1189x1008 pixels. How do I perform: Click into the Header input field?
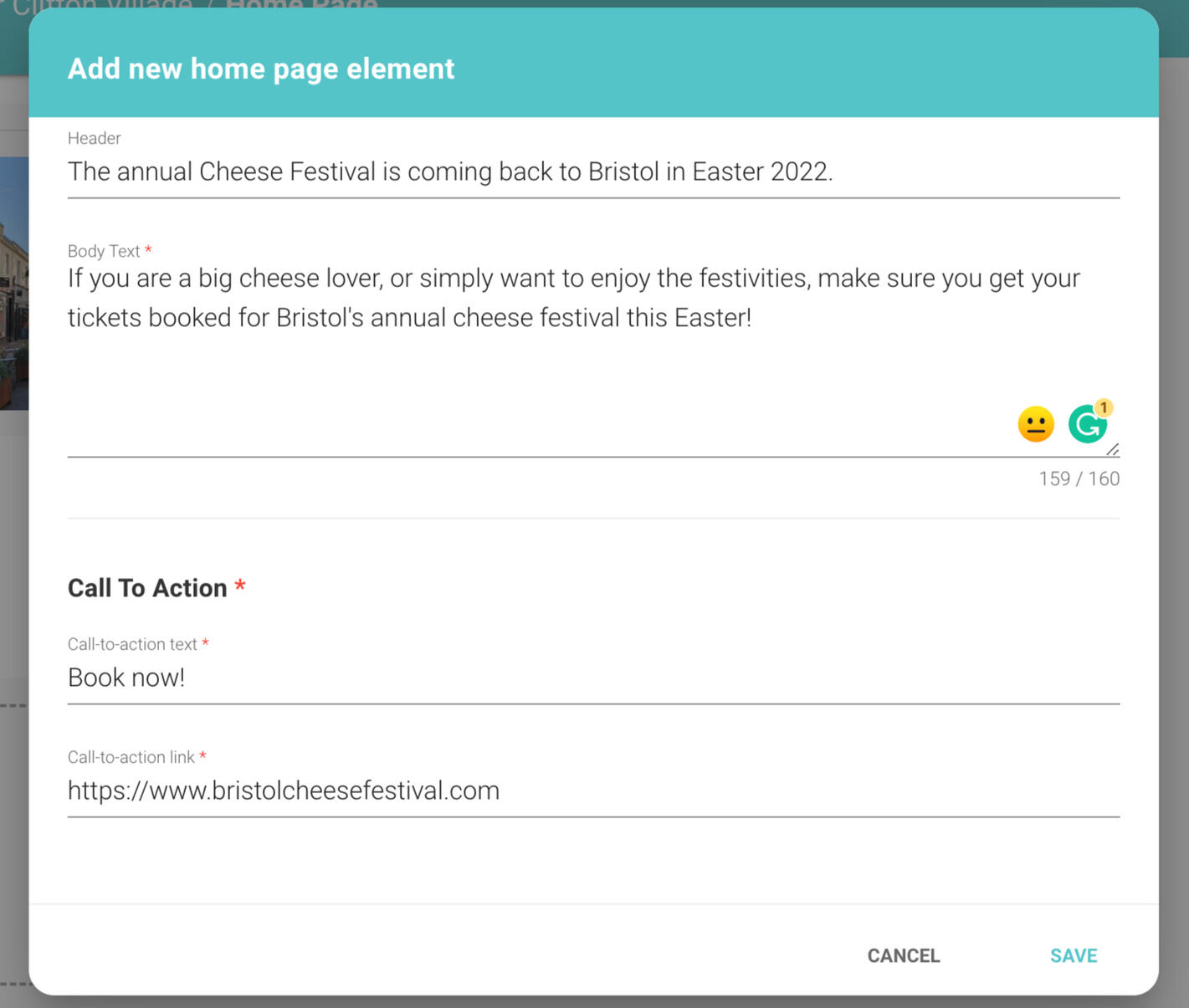click(x=592, y=171)
